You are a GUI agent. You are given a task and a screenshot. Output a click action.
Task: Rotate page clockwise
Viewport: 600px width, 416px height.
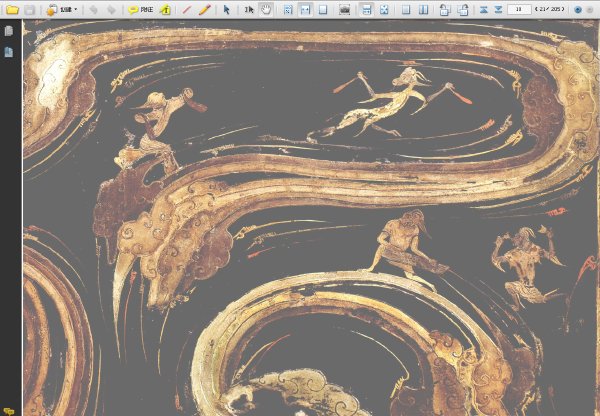coord(463,10)
